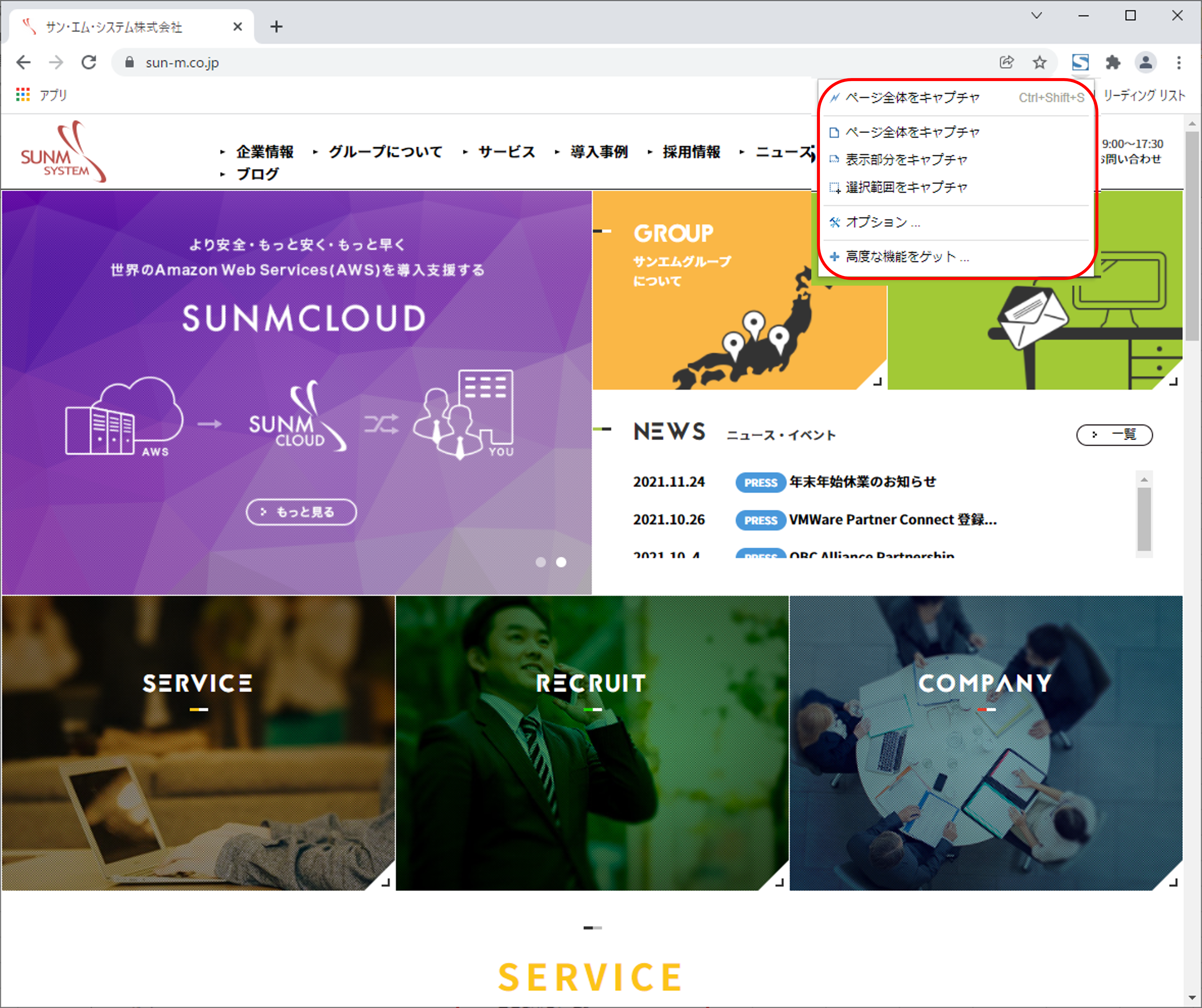Open the Chrome three-dot menu

pos(1179,62)
